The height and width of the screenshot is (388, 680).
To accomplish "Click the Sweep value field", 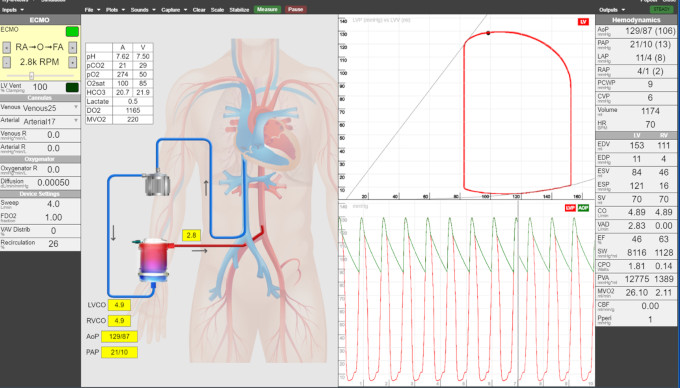I will (53, 204).
